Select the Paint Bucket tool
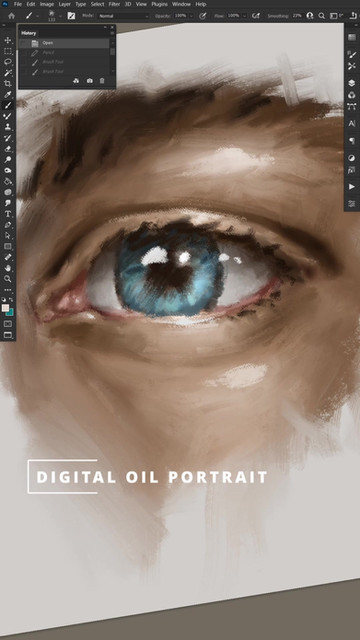The image size is (360, 640). coord(7,181)
